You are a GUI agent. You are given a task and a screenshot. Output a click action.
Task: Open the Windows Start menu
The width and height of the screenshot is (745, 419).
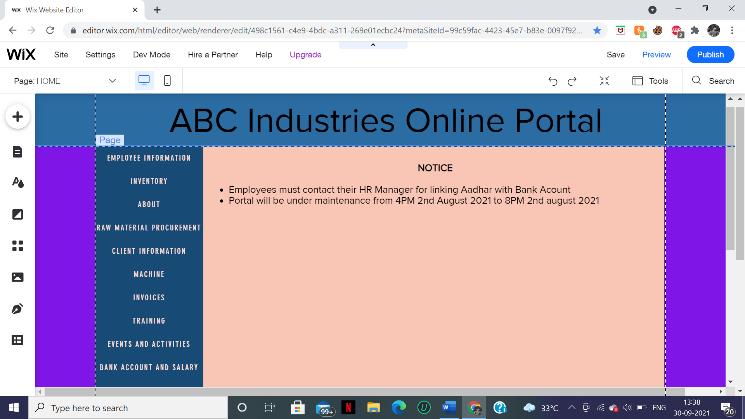pos(14,408)
